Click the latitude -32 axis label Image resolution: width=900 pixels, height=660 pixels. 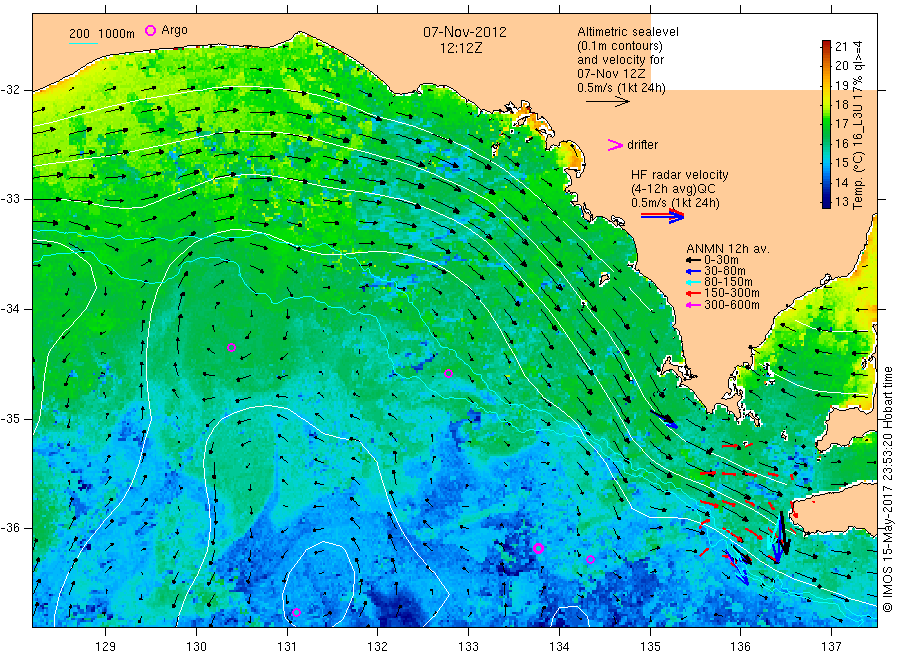(x=10, y=90)
